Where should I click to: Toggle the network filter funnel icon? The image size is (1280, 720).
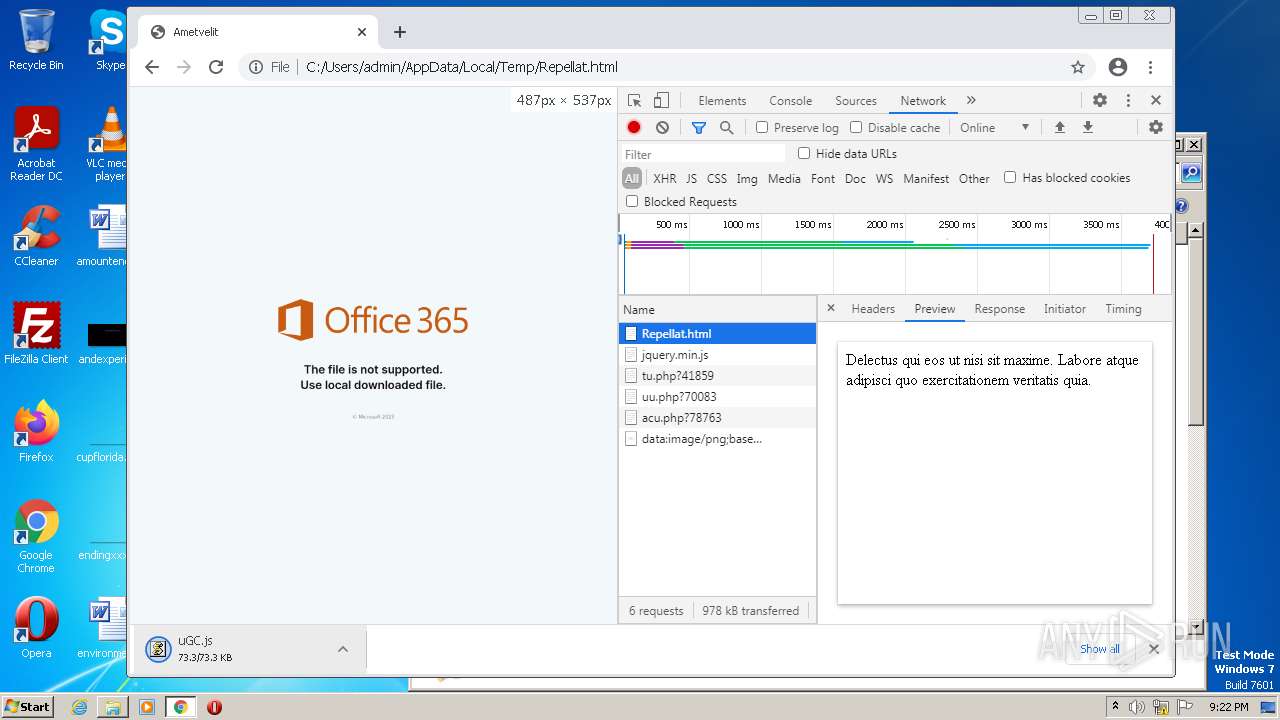699,127
